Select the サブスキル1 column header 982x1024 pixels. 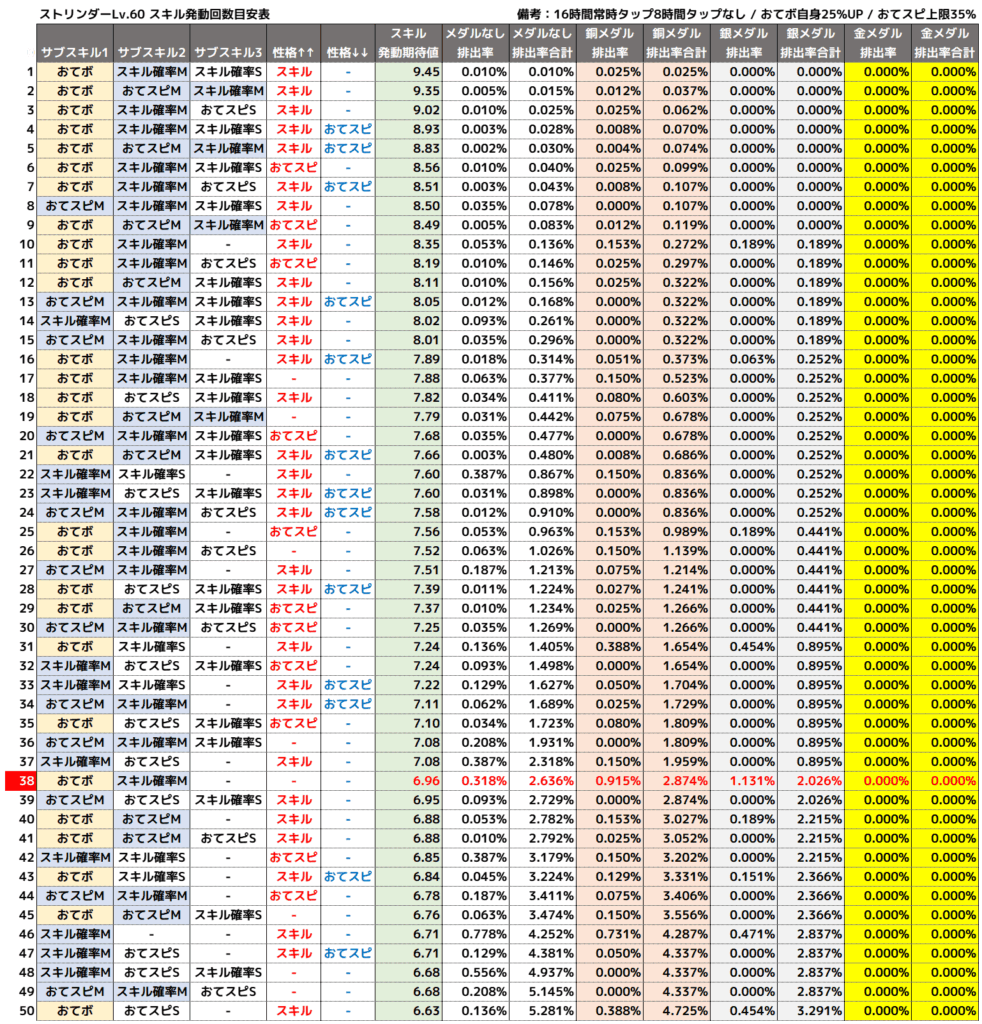pyautogui.click(x=75, y=51)
